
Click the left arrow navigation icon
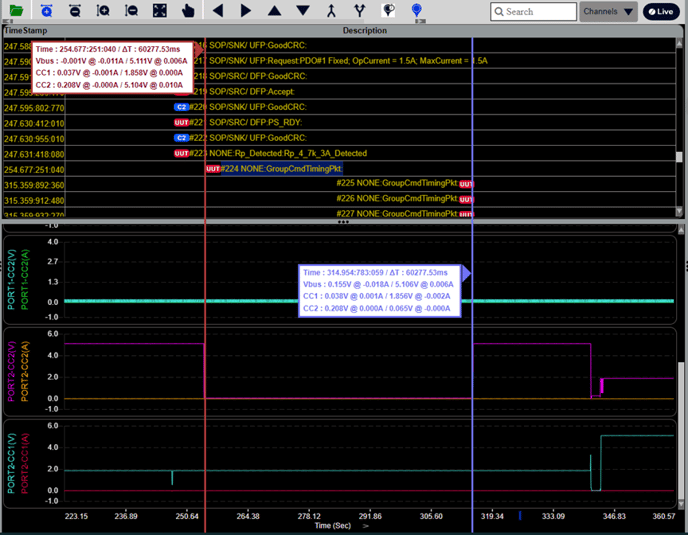tap(218, 11)
